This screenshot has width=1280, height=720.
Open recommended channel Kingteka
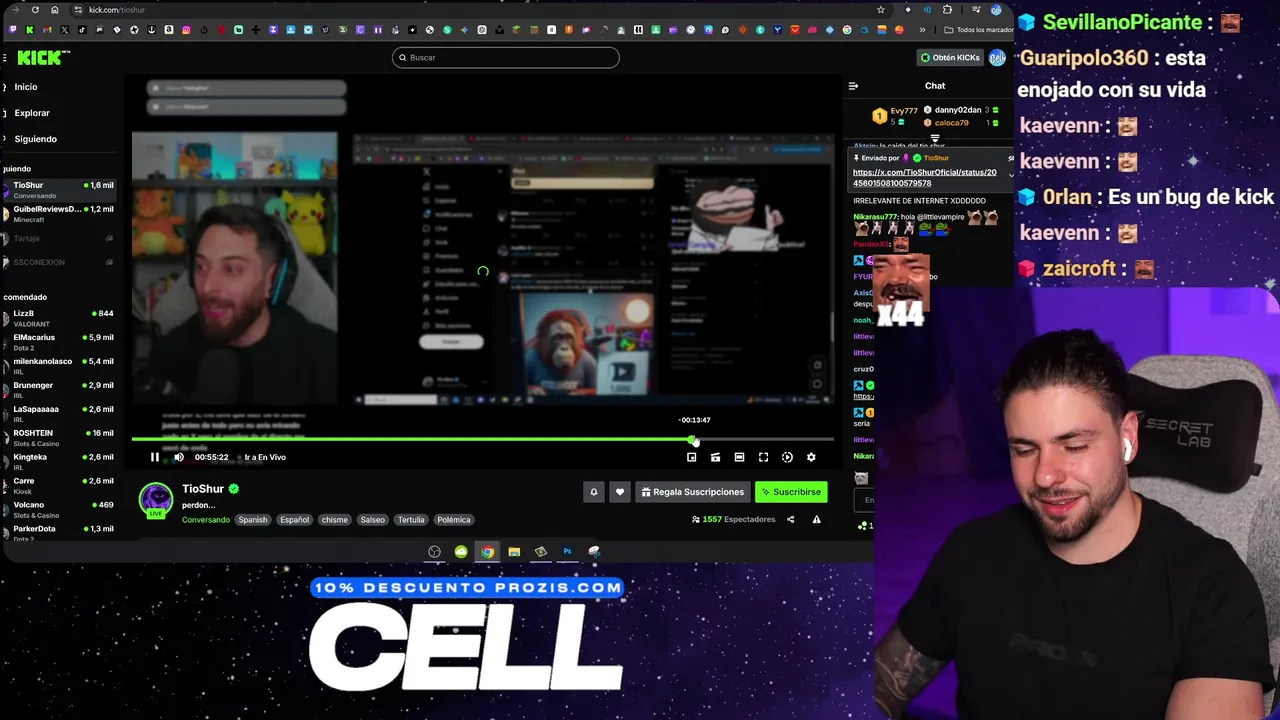click(60, 462)
